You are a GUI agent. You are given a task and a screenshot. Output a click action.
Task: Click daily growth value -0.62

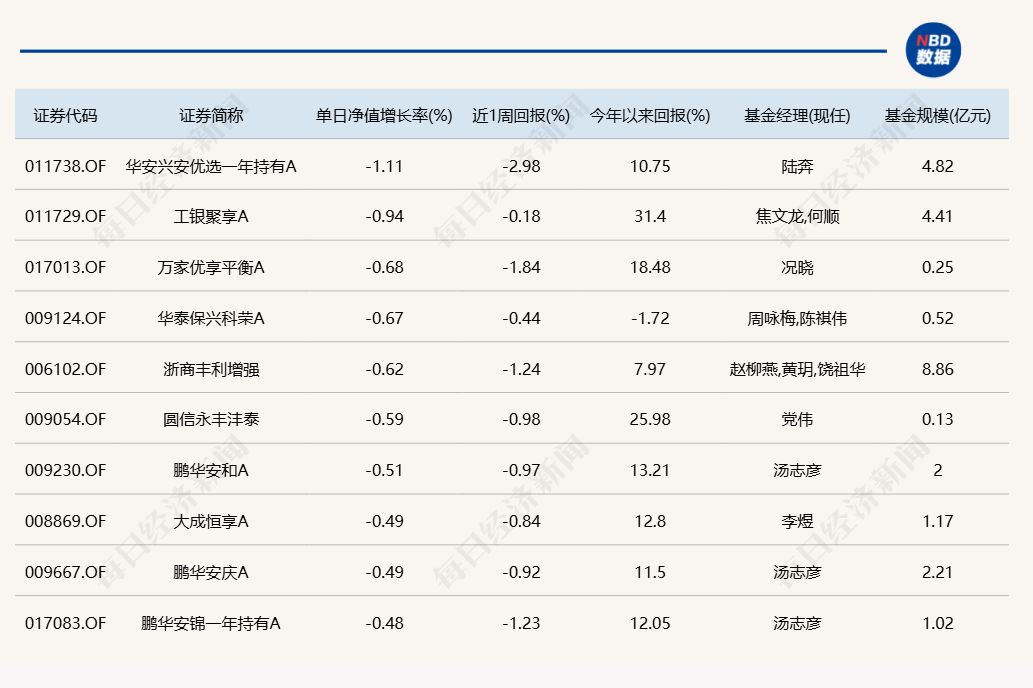[x=384, y=369]
